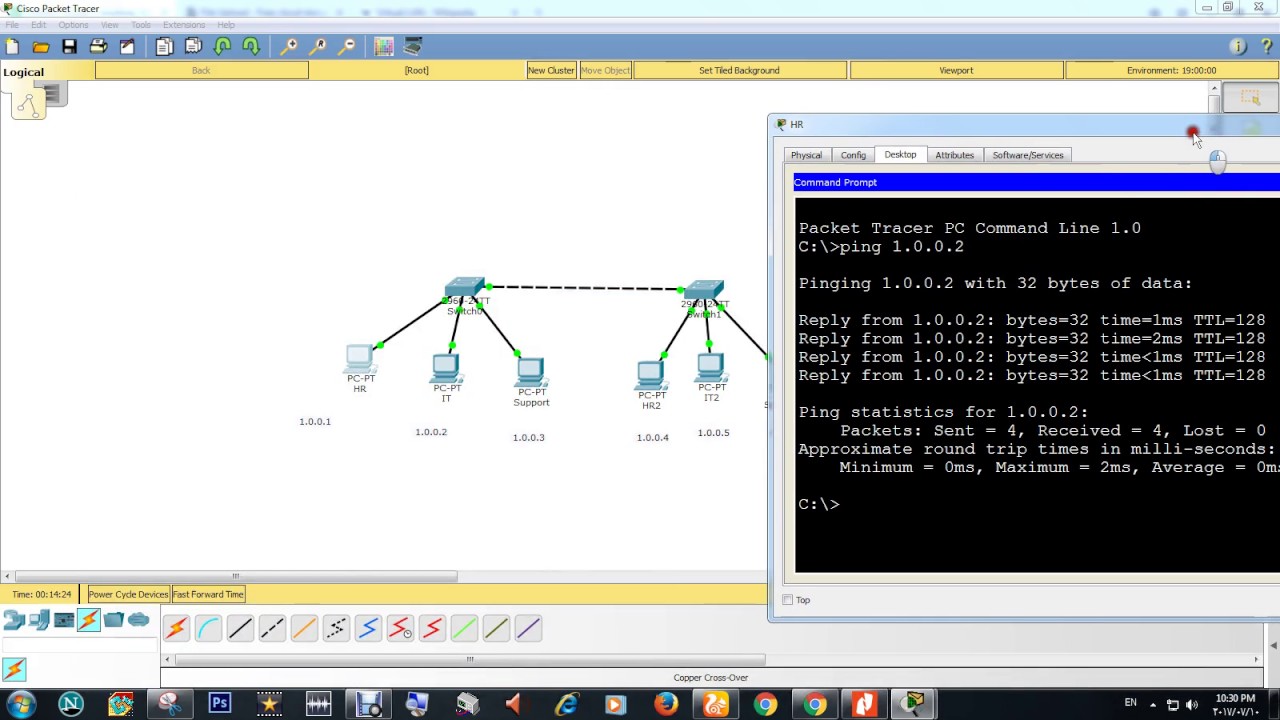Copy selection with the Copy toolbar icon
Image resolution: width=1280 pixels, height=720 pixels.
[x=164, y=47]
